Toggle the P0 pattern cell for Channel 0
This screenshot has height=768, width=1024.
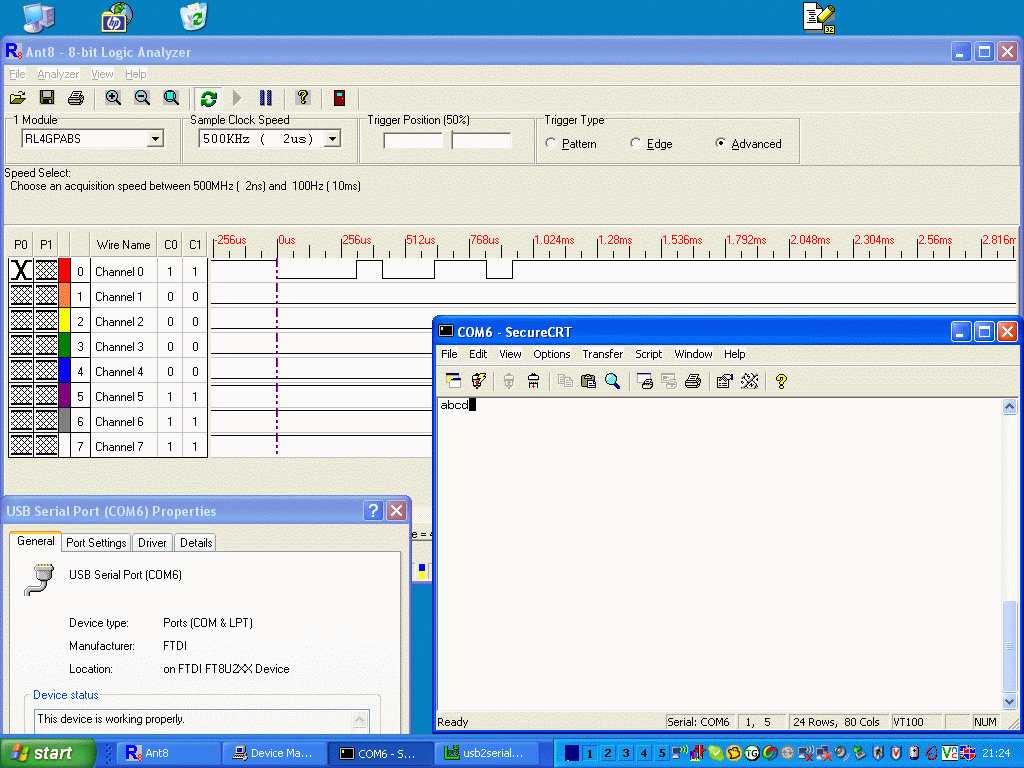click(x=22, y=270)
